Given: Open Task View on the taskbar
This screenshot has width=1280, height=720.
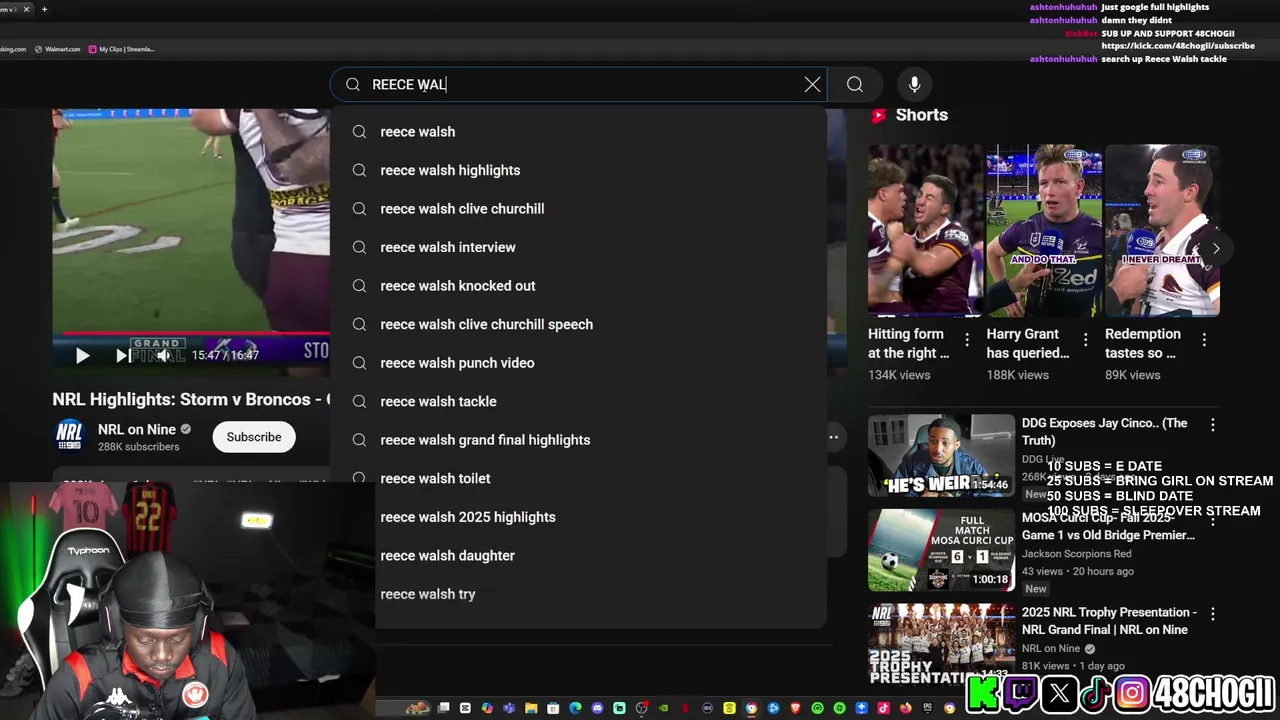Looking at the screenshot, I should pyautogui.click(x=443, y=708).
